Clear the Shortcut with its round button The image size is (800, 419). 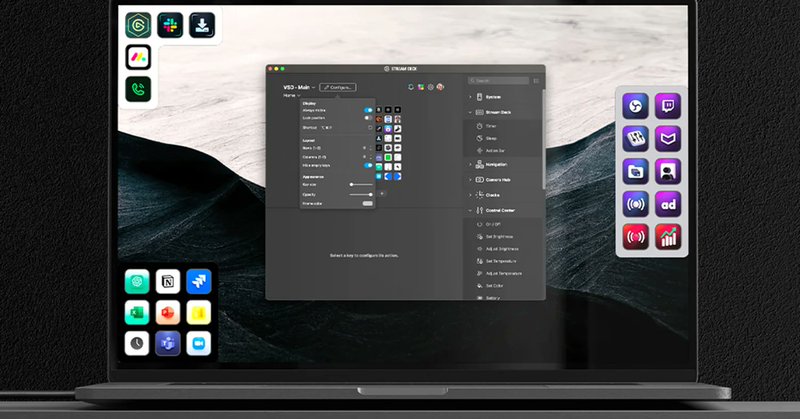370,128
